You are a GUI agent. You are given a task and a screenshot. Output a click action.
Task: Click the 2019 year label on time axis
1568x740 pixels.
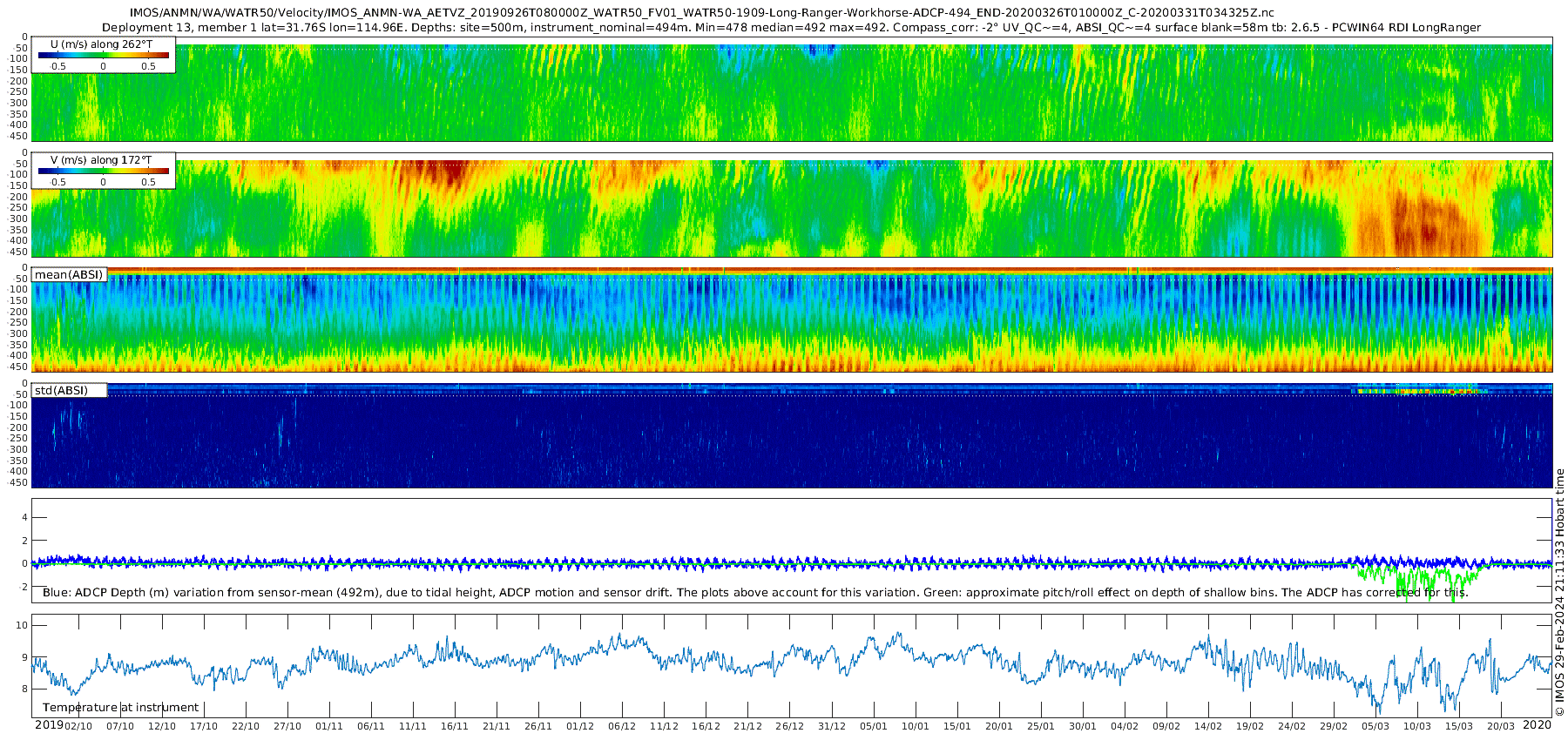(x=49, y=725)
